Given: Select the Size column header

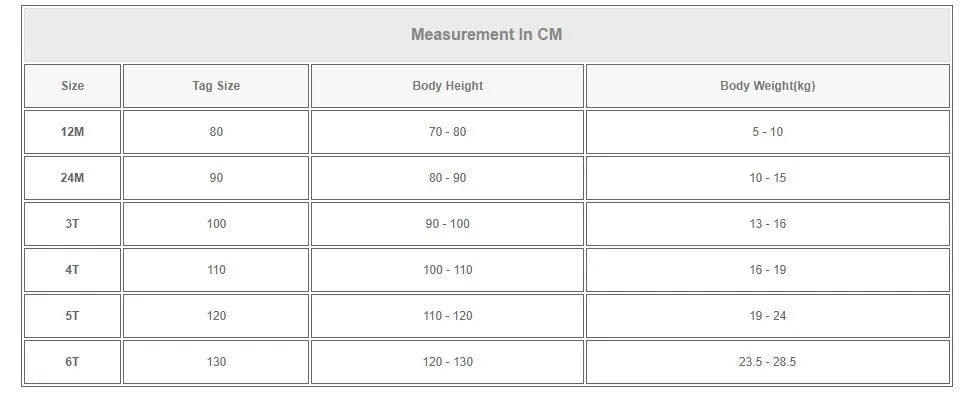Looking at the screenshot, I should click(72, 86).
